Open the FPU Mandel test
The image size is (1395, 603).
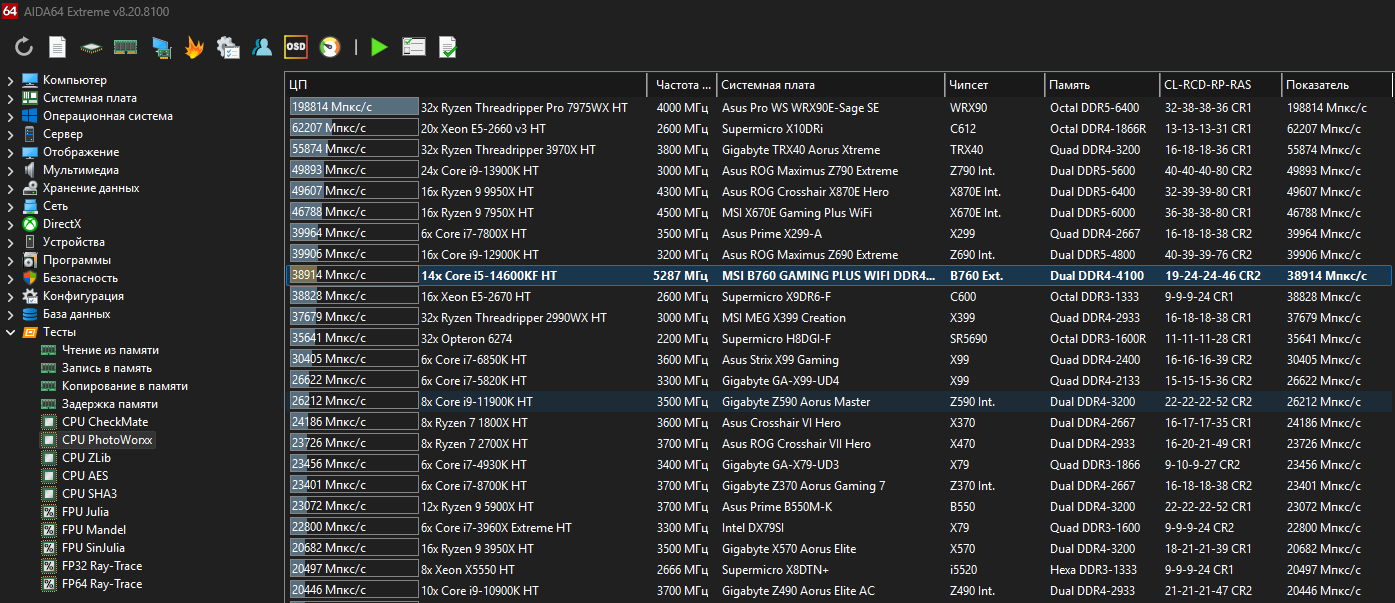tap(94, 530)
